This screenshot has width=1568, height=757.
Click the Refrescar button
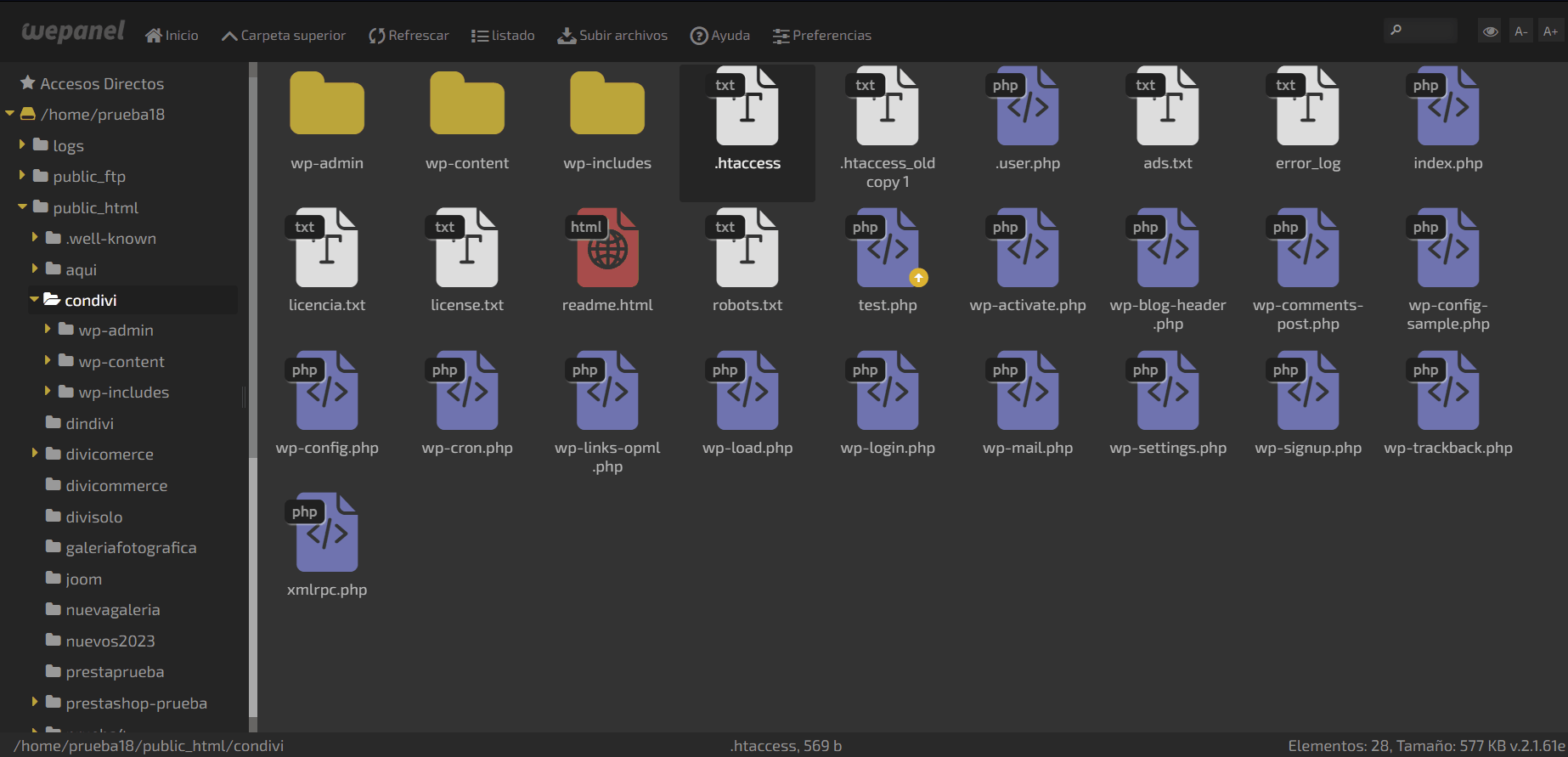click(409, 36)
